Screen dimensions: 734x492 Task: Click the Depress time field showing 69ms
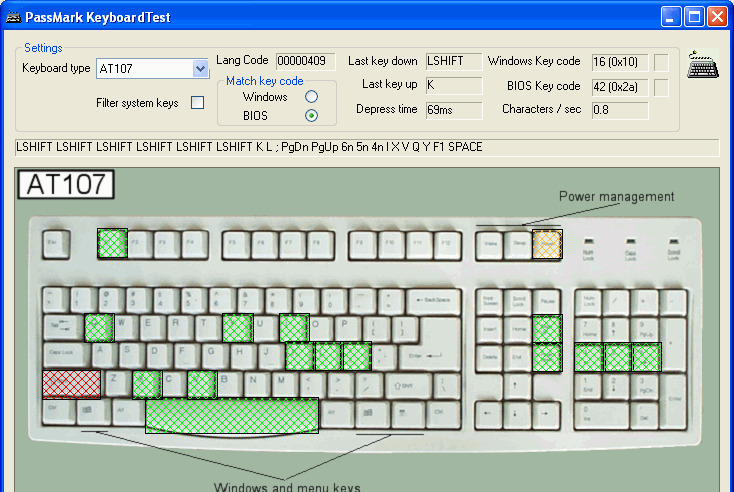pyautogui.click(x=454, y=110)
